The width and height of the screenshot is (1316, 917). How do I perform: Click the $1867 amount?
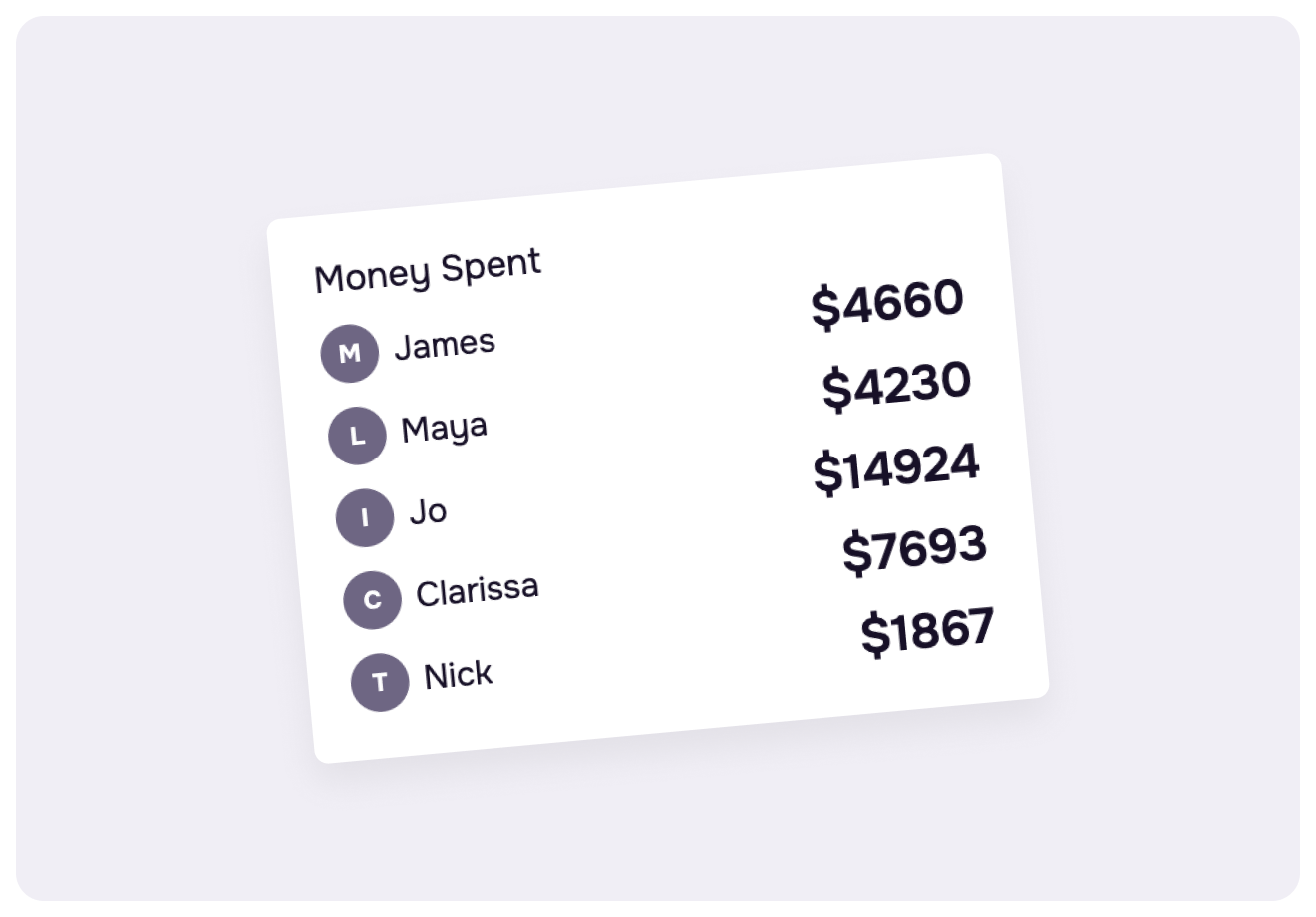click(927, 630)
